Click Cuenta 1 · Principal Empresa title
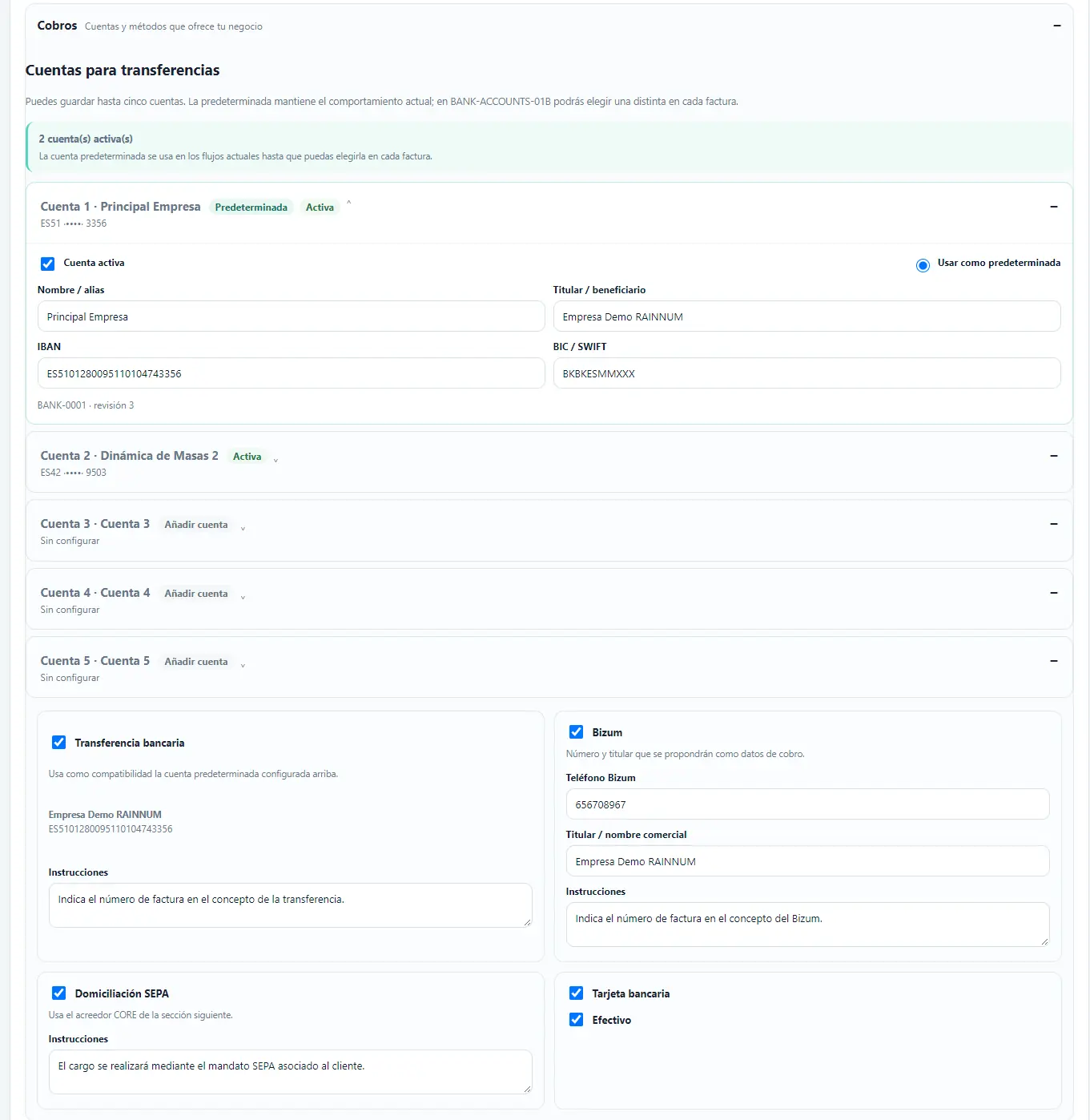The width and height of the screenshot is (1090, 1120). [x=120, y=207]
